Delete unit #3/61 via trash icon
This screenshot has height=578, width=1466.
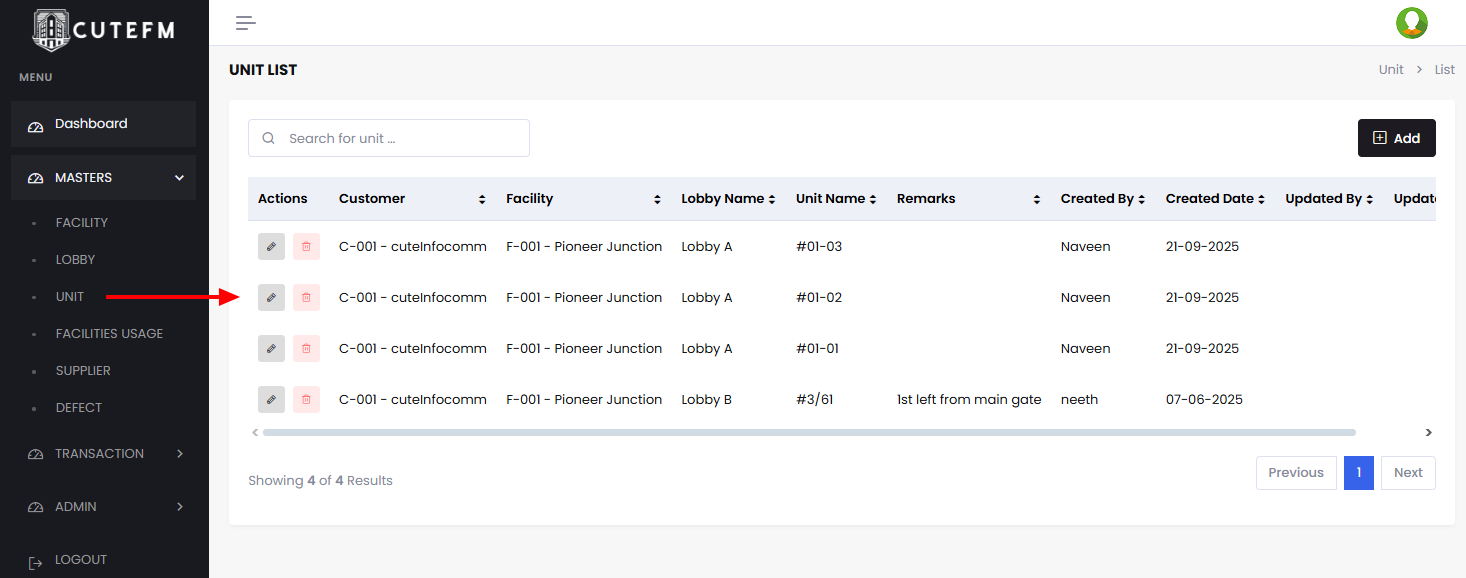[x=306, y=399]
